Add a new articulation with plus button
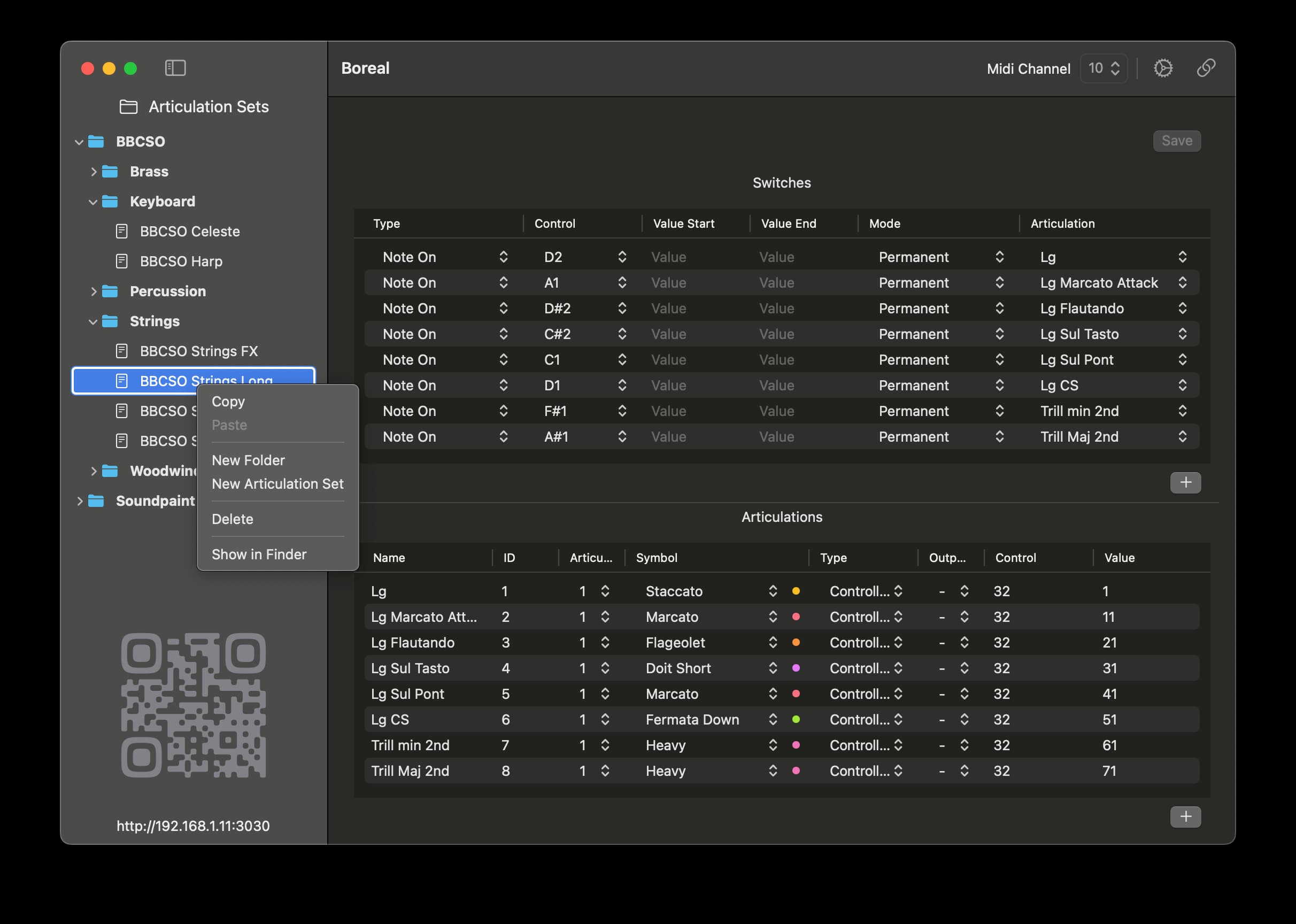This screenshot has width=1296, height=924. point(1186,817)
